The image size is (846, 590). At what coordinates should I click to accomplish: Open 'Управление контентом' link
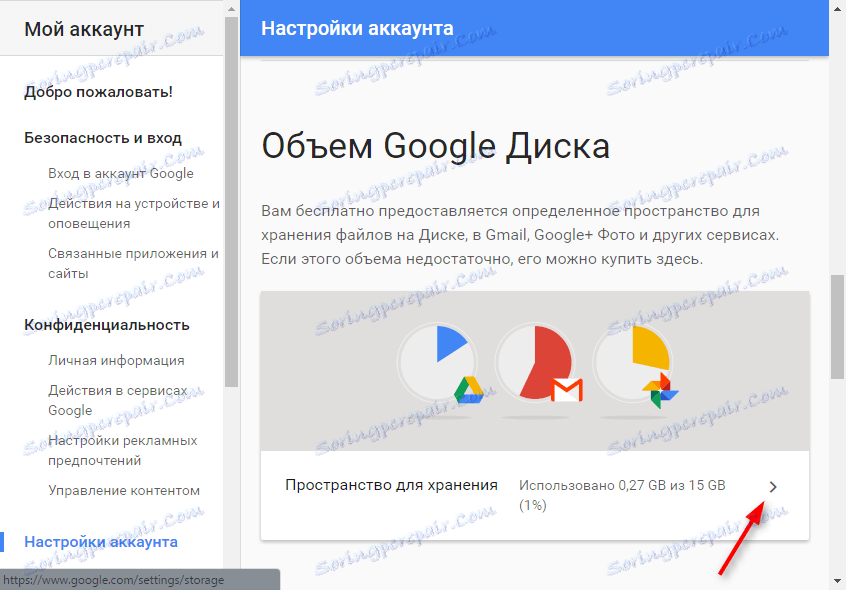coord(124,490)
